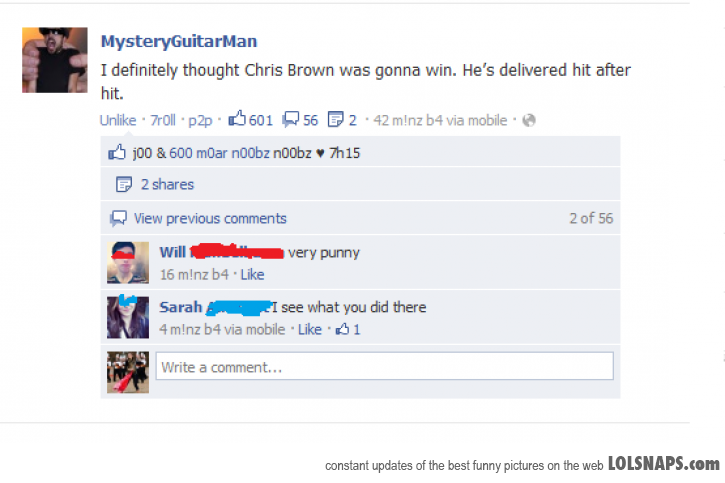Click the globe privacy icon

coord(528,120)
